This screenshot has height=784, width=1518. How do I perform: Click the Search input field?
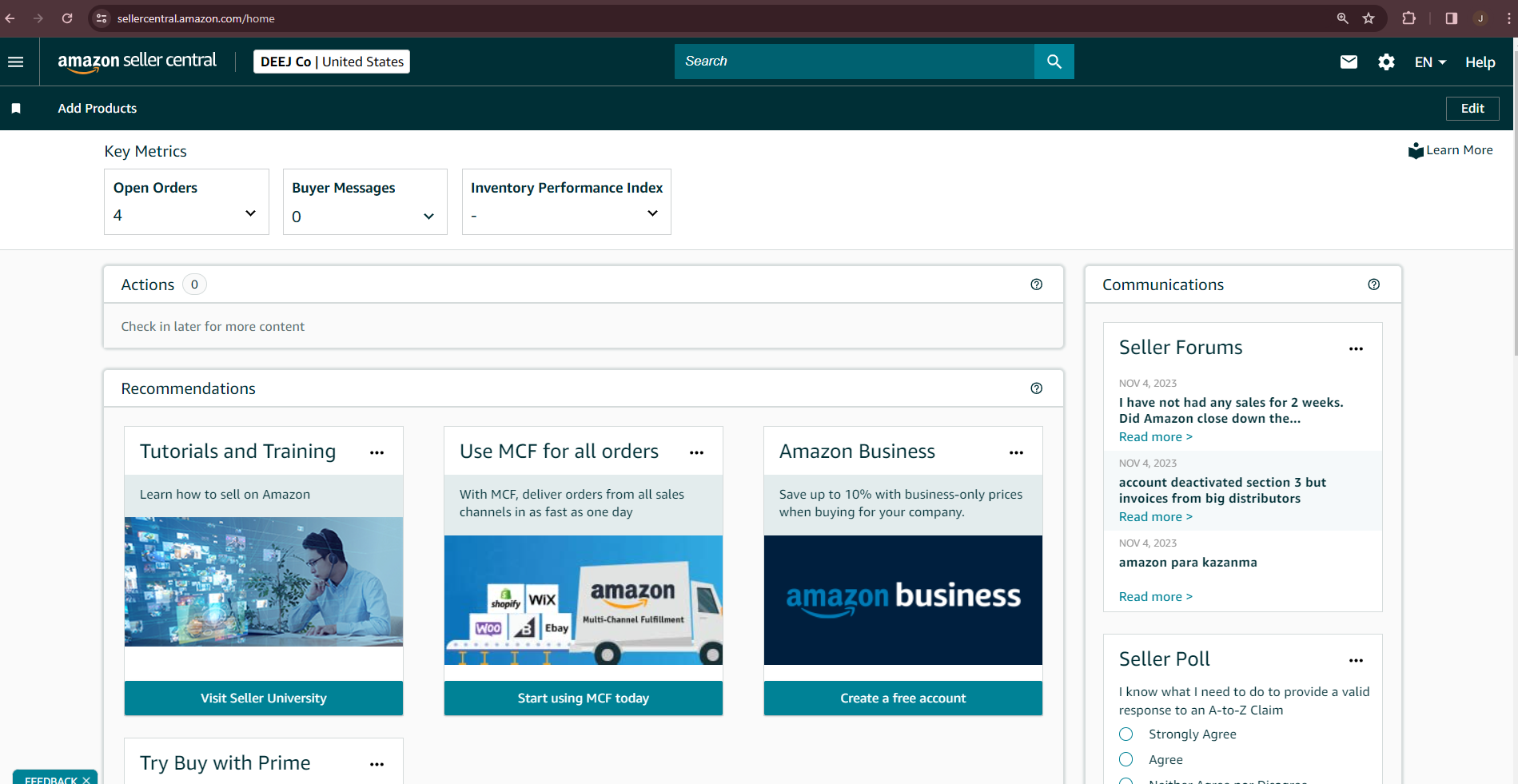coord(855,62)
